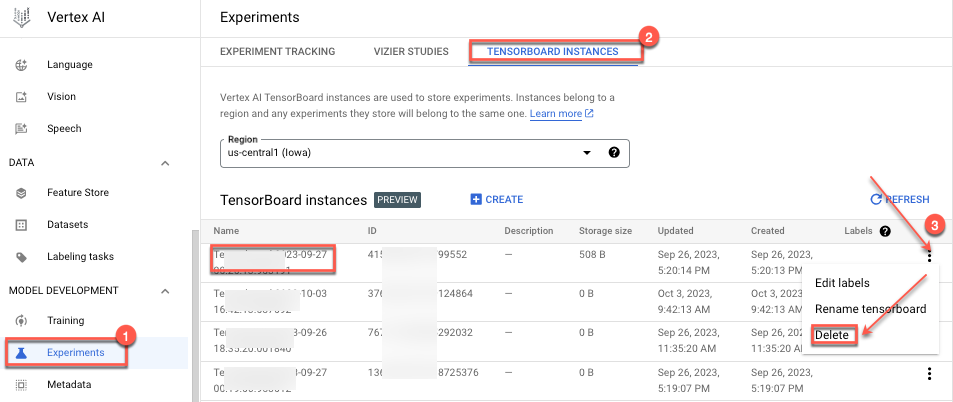Select Rename tensorboard from context menu
Image resolution: width=953 pixels, height=402 pixels.
(x=870, y=309)
